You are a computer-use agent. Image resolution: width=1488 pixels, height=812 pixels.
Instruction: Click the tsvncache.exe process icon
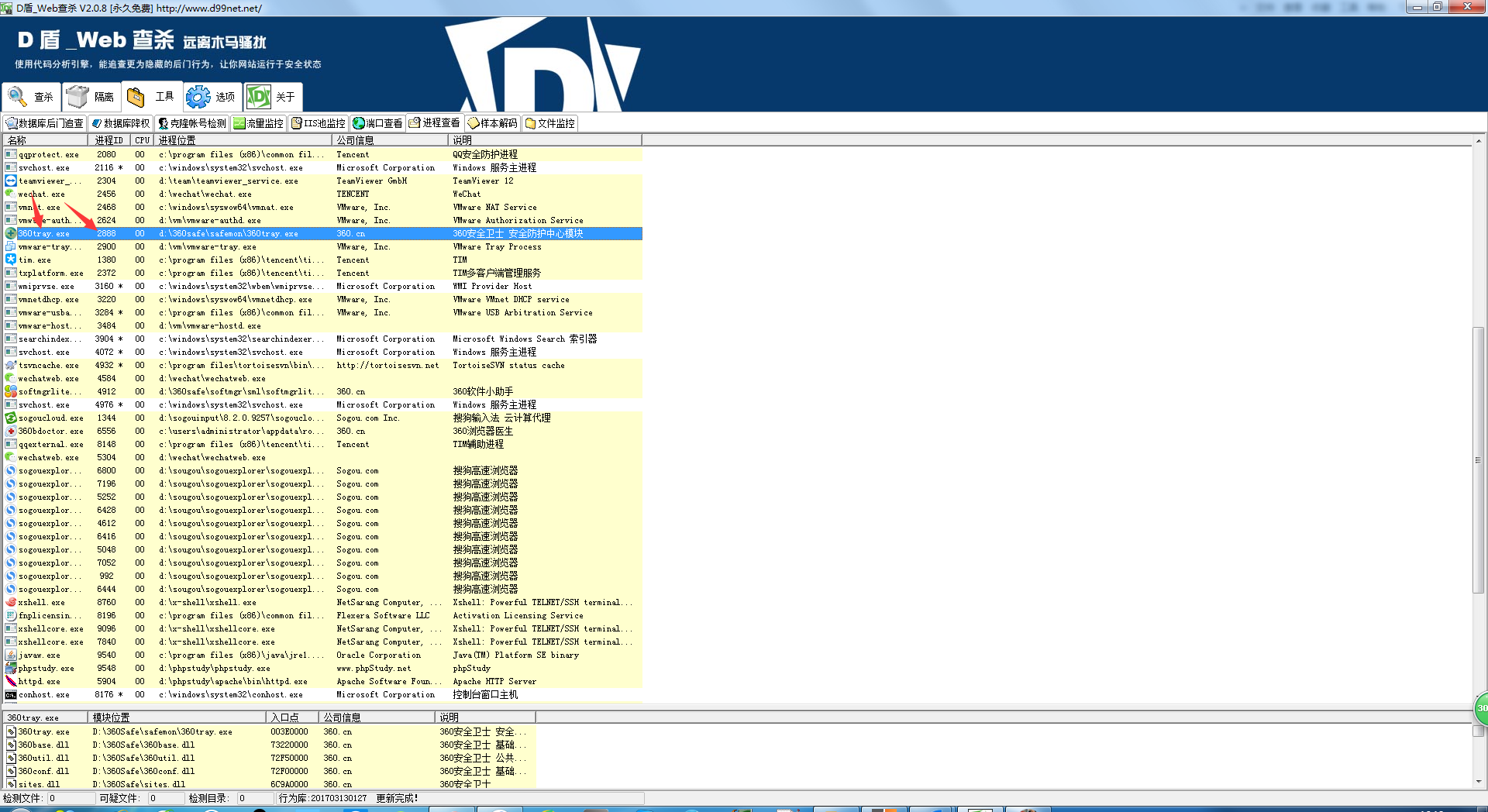11,365
